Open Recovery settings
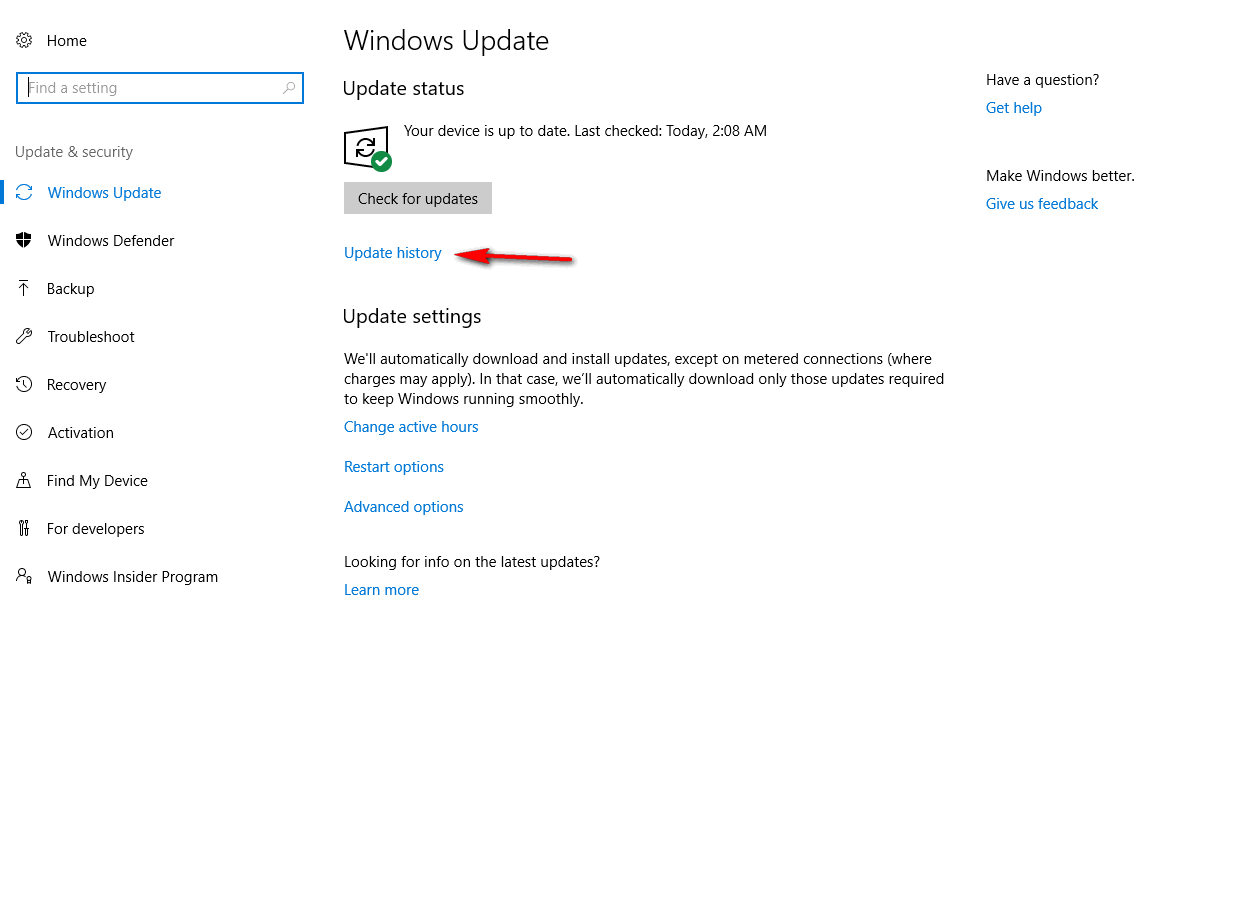The image size is (1250, 900). coord(76,385)
